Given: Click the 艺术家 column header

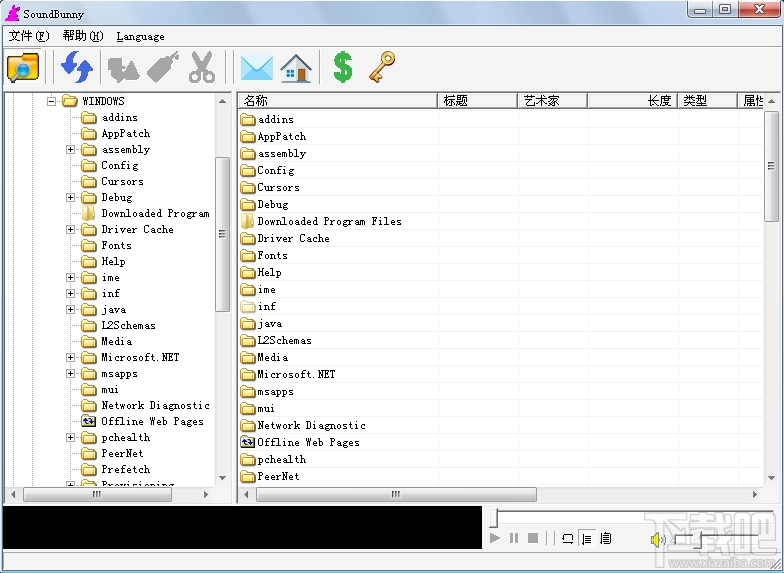Looking at the screenshot, I should pyautogui.click(x=552, y=100).
